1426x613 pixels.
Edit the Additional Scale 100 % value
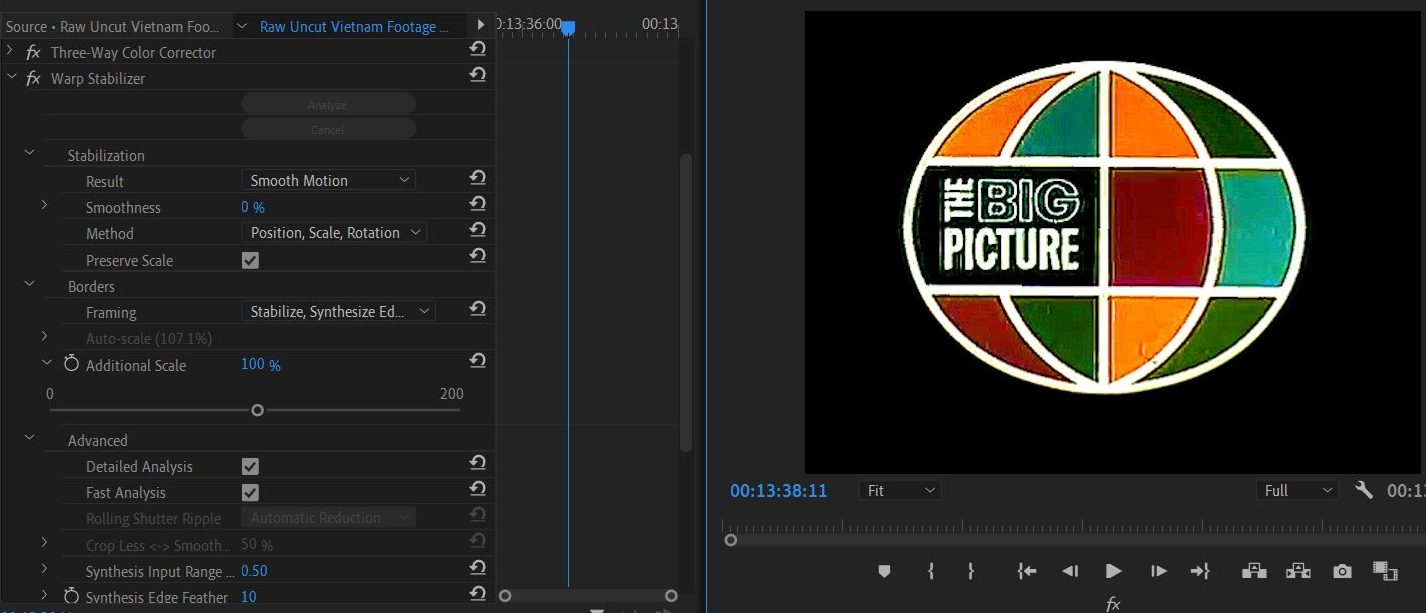261,364
